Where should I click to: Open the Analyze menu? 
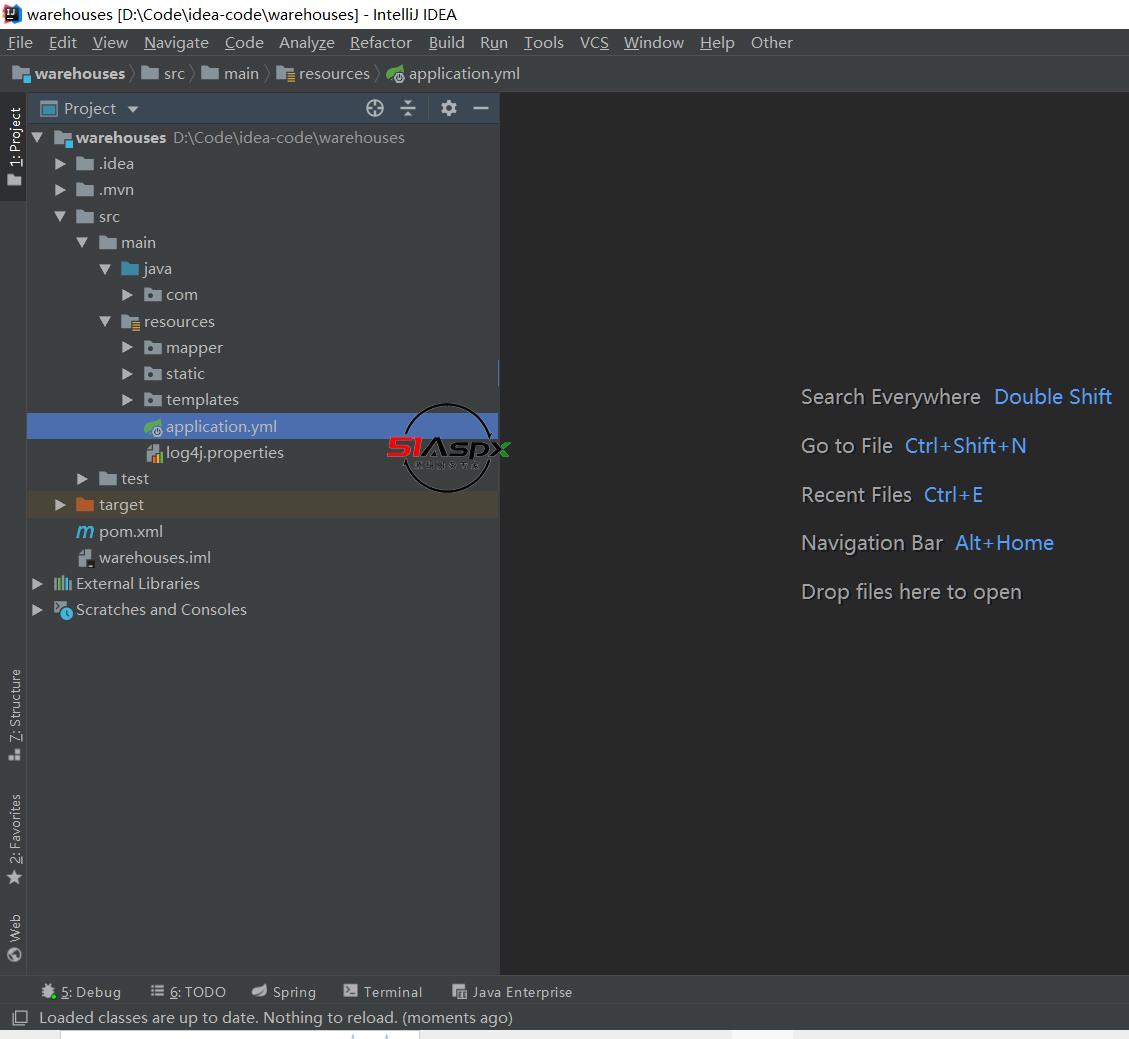point(307,42)
